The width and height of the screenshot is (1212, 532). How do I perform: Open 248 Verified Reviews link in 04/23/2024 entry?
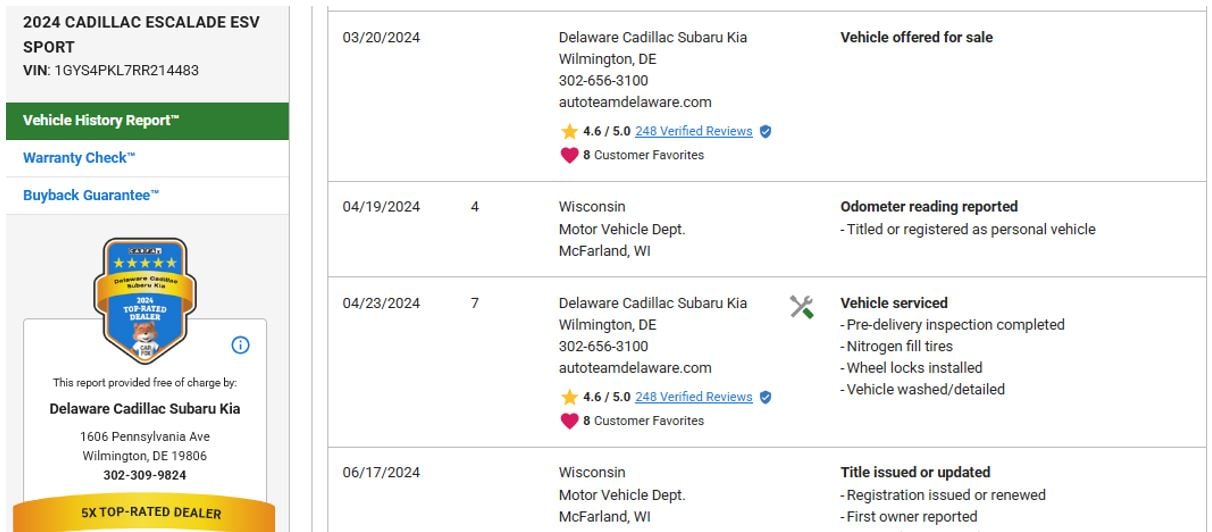[x=693, y=397]
